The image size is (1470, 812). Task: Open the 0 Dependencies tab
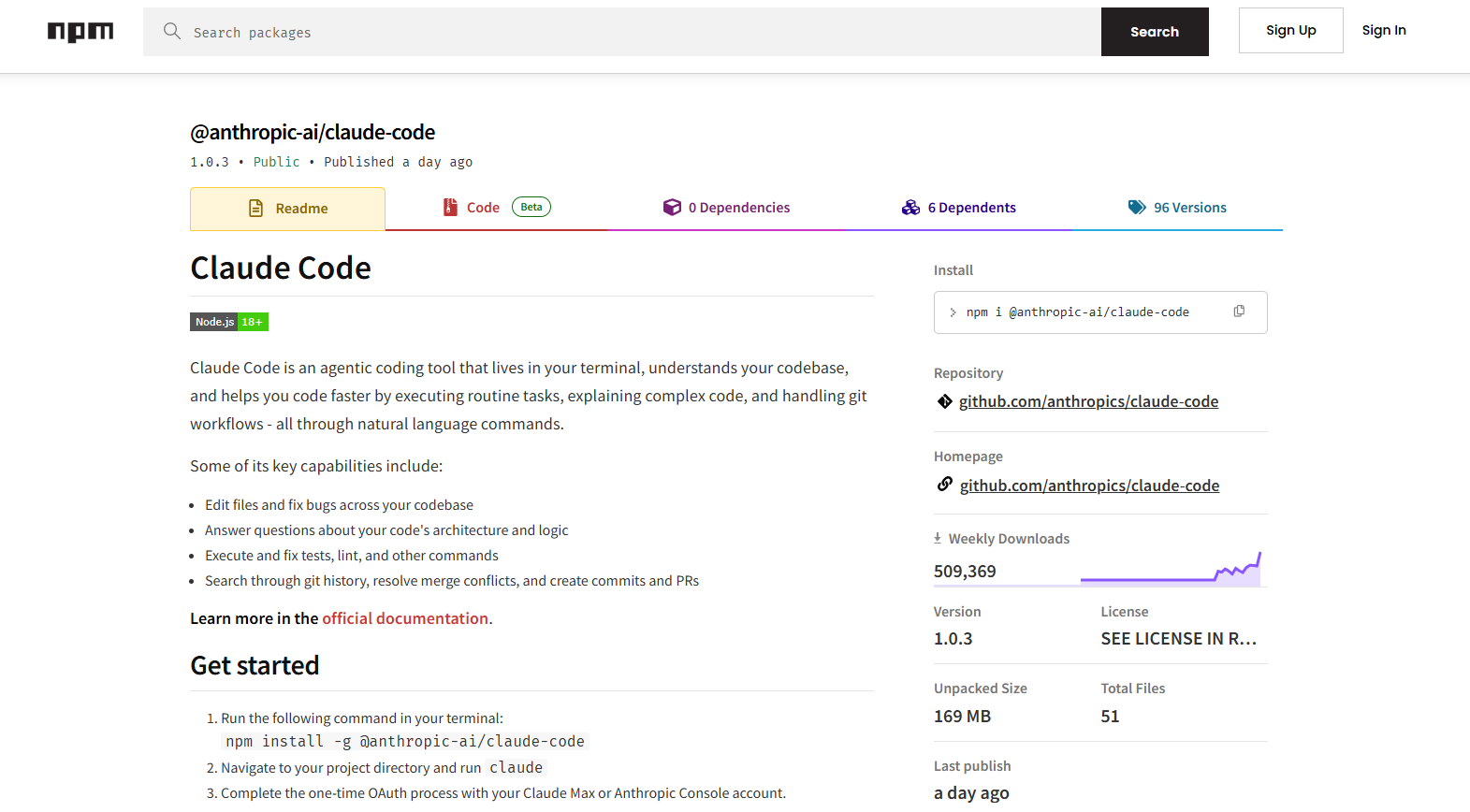726,208
